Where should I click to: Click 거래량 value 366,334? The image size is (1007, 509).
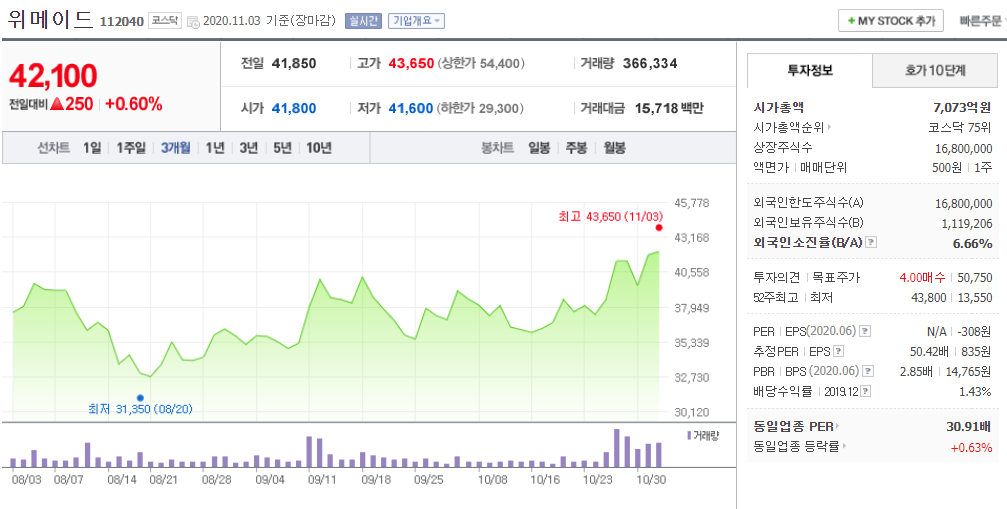tap(650, 64)
